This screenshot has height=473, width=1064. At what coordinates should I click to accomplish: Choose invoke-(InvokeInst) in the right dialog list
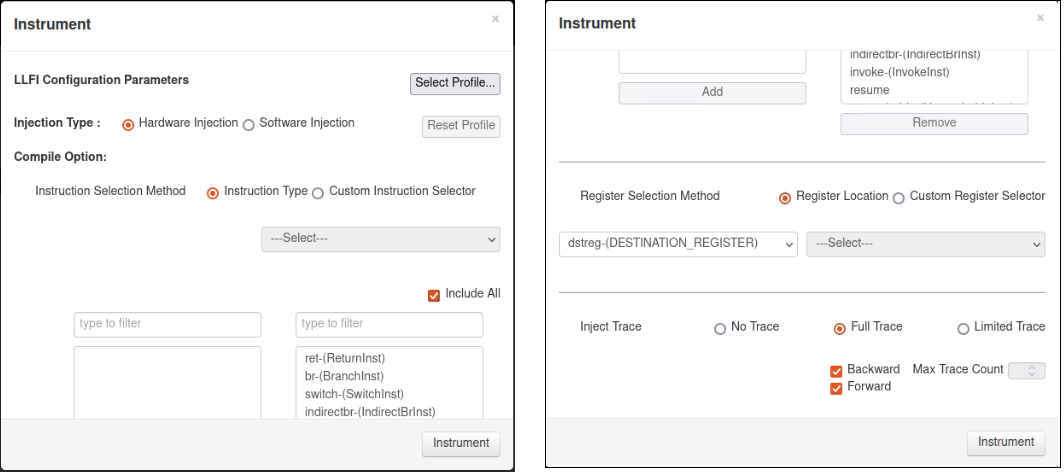tap(899, 73)
